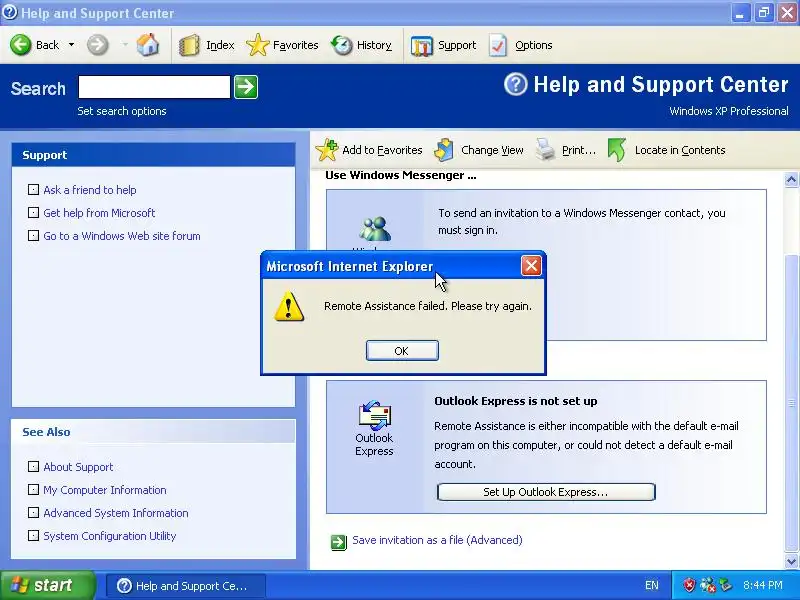Click bullet box beside Get help from Microsoft
Screen dimensions: 800x600
(x=33, y=213)
